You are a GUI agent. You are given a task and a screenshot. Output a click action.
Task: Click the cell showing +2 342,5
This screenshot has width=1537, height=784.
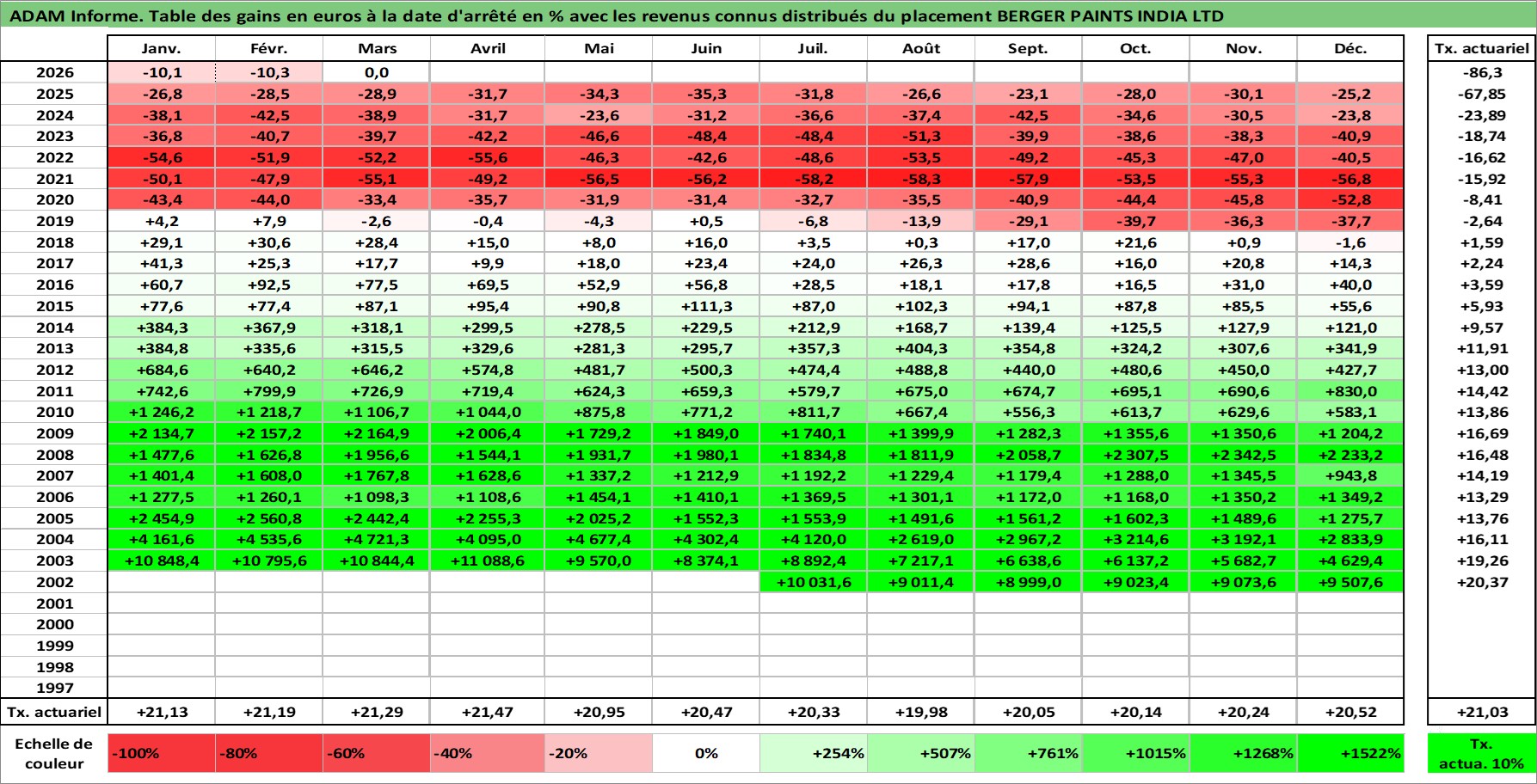coord(1243,455)
